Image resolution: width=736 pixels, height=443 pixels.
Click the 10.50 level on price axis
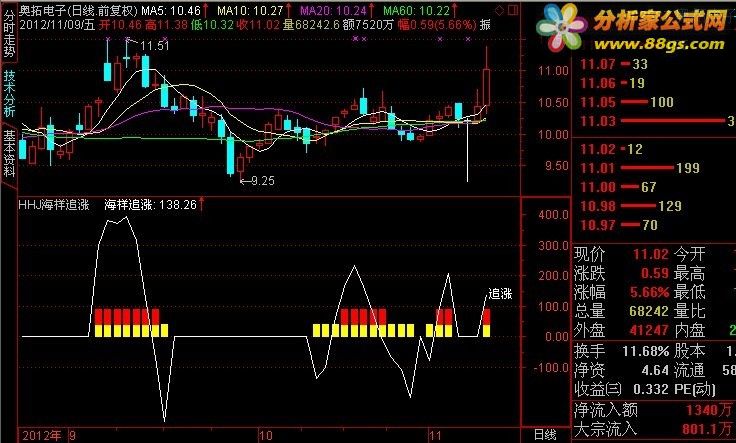(x=553, y=103)
